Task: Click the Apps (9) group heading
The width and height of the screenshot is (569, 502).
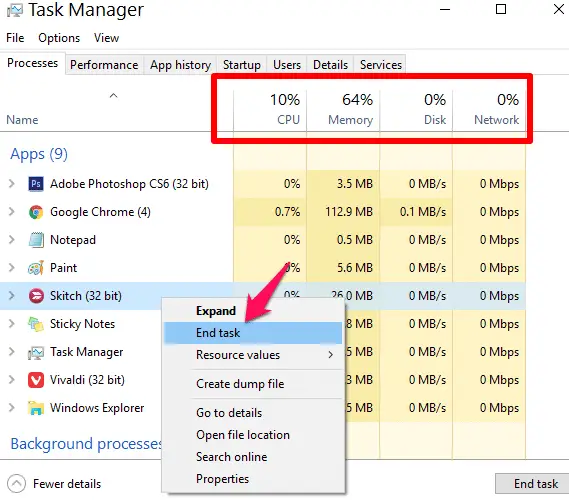Action: (x=39, y=154)
